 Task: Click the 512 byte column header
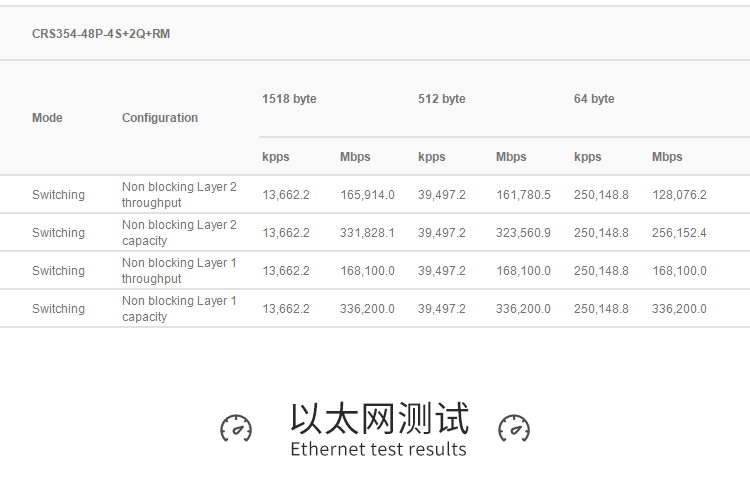[441, 99]
